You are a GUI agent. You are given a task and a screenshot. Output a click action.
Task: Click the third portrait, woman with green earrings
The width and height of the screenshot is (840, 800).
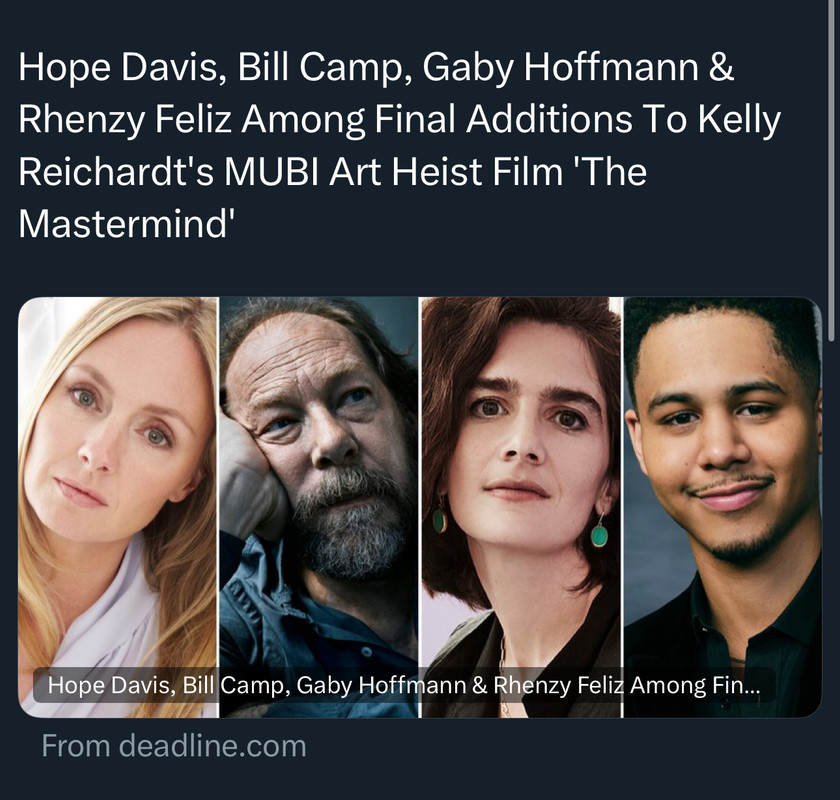click(521, 507)
